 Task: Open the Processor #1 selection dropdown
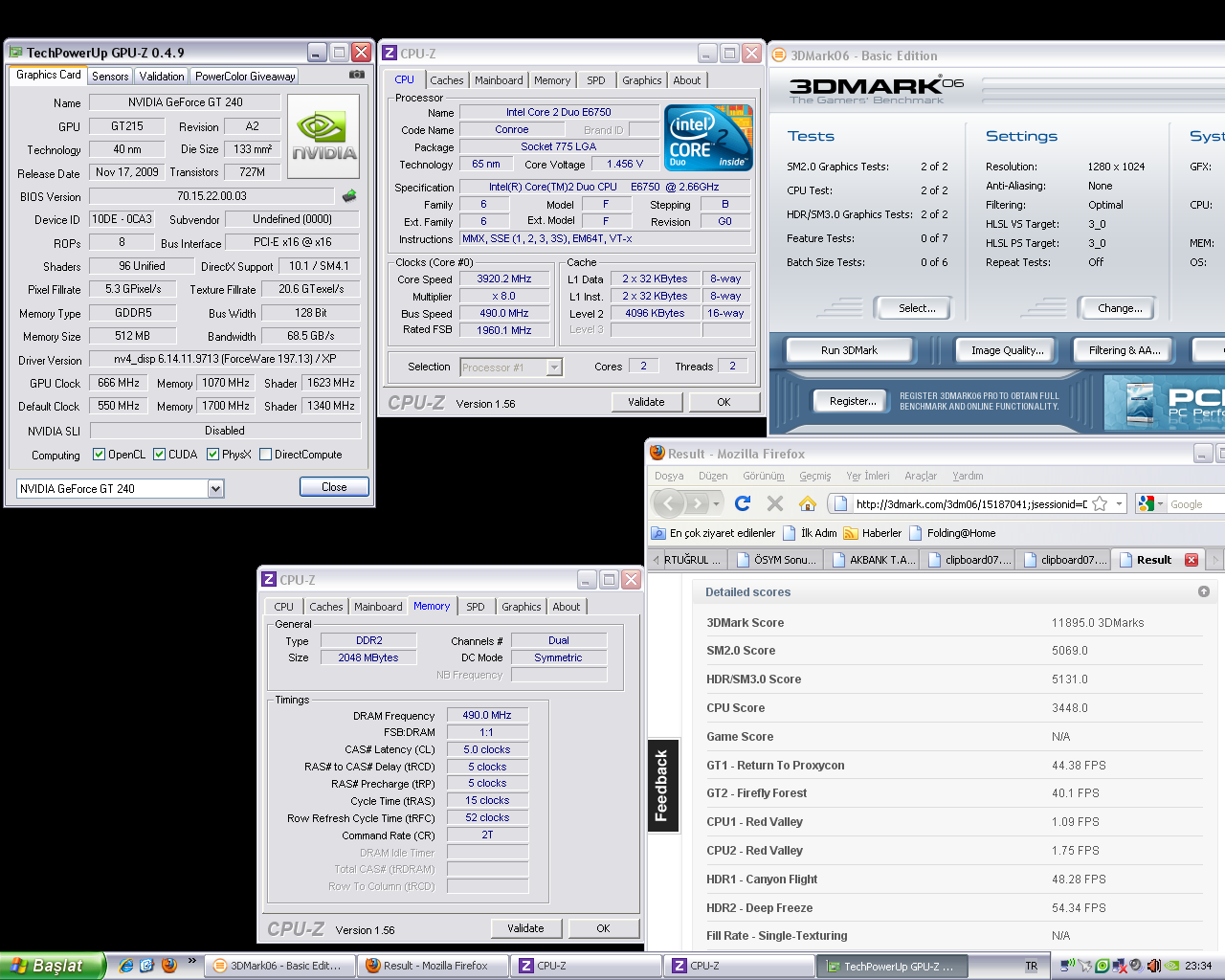(x=553, y=367)
